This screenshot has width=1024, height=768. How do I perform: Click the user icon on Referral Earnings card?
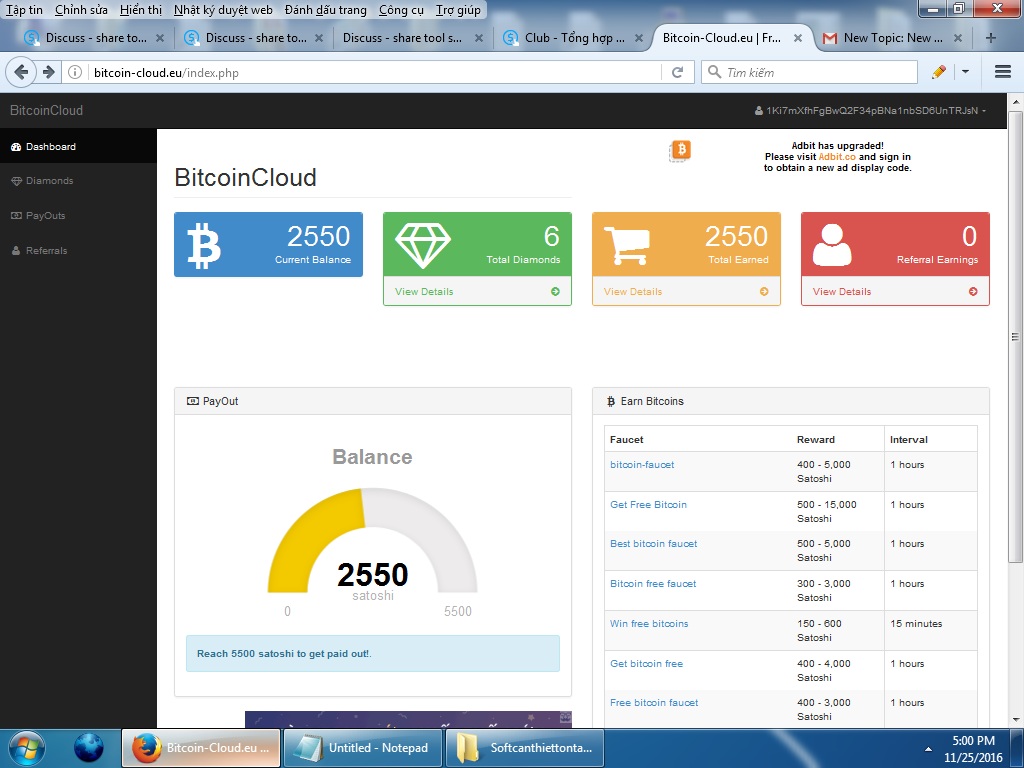(x=832, y=245)
